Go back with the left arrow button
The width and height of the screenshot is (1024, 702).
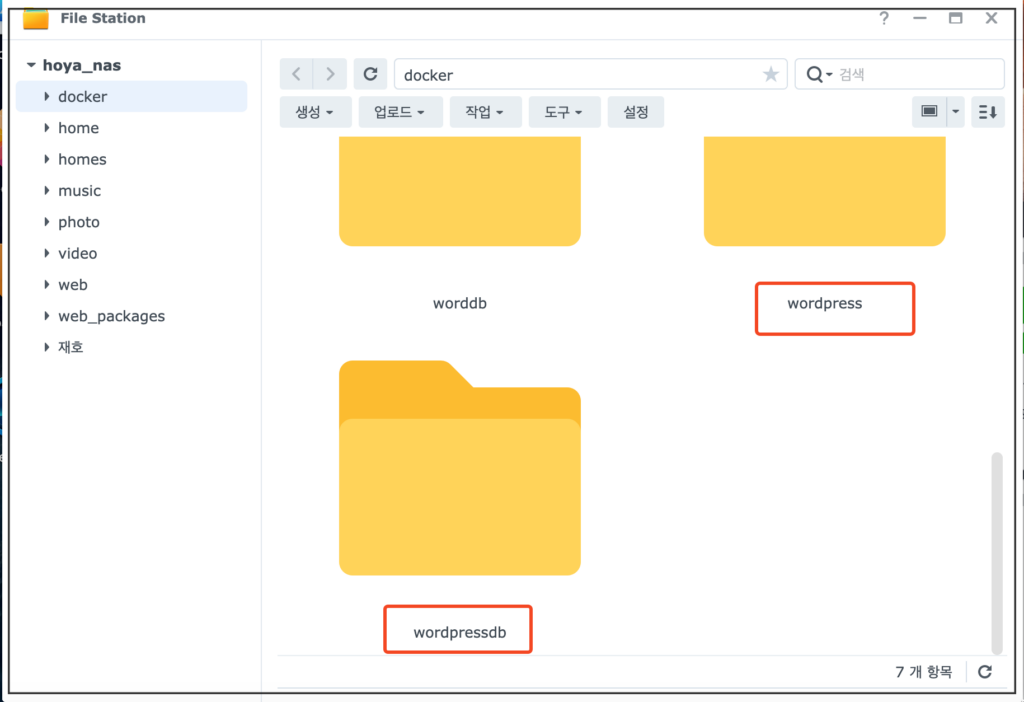click(x=296, y=74)
